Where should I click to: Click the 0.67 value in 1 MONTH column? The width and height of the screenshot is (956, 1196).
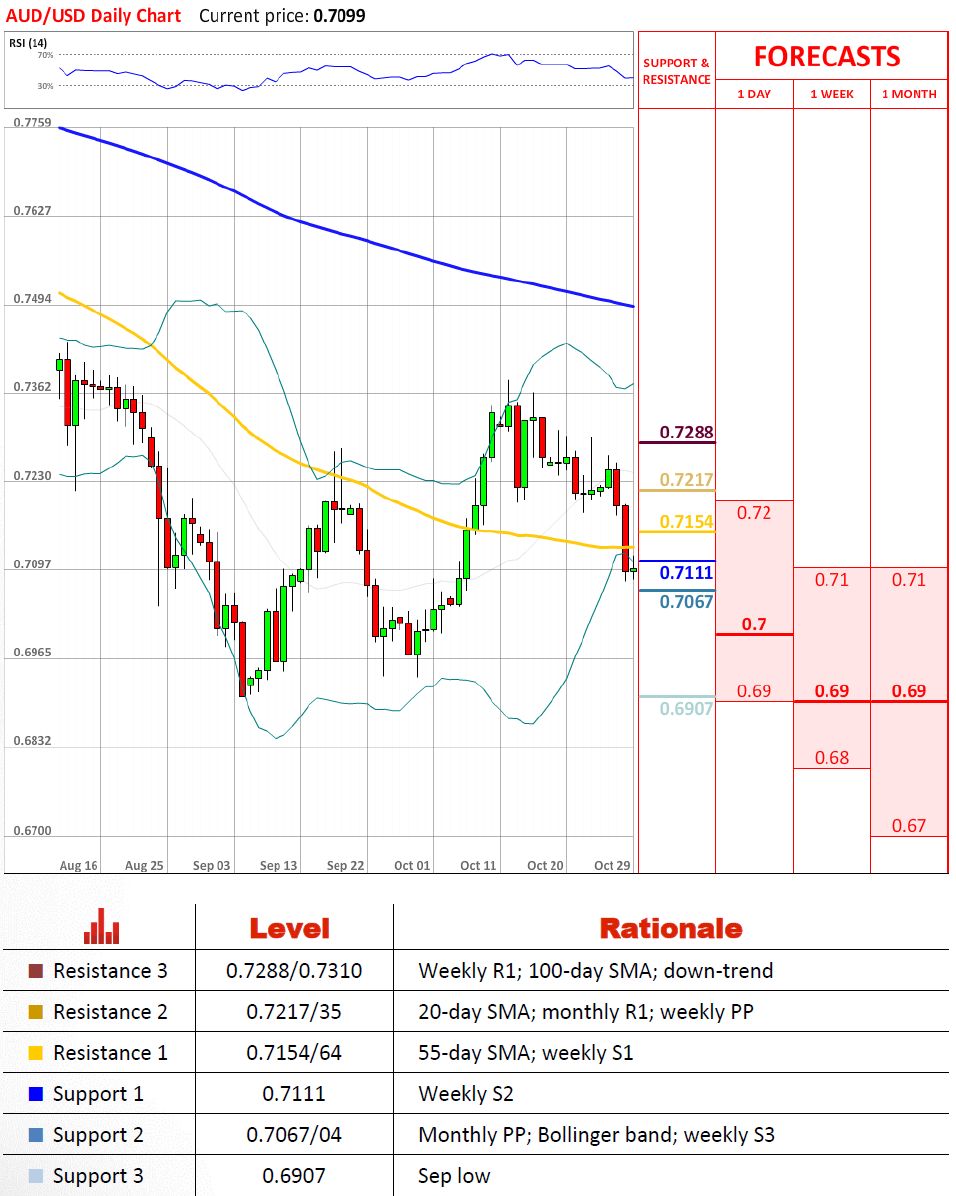pos(909,825)
